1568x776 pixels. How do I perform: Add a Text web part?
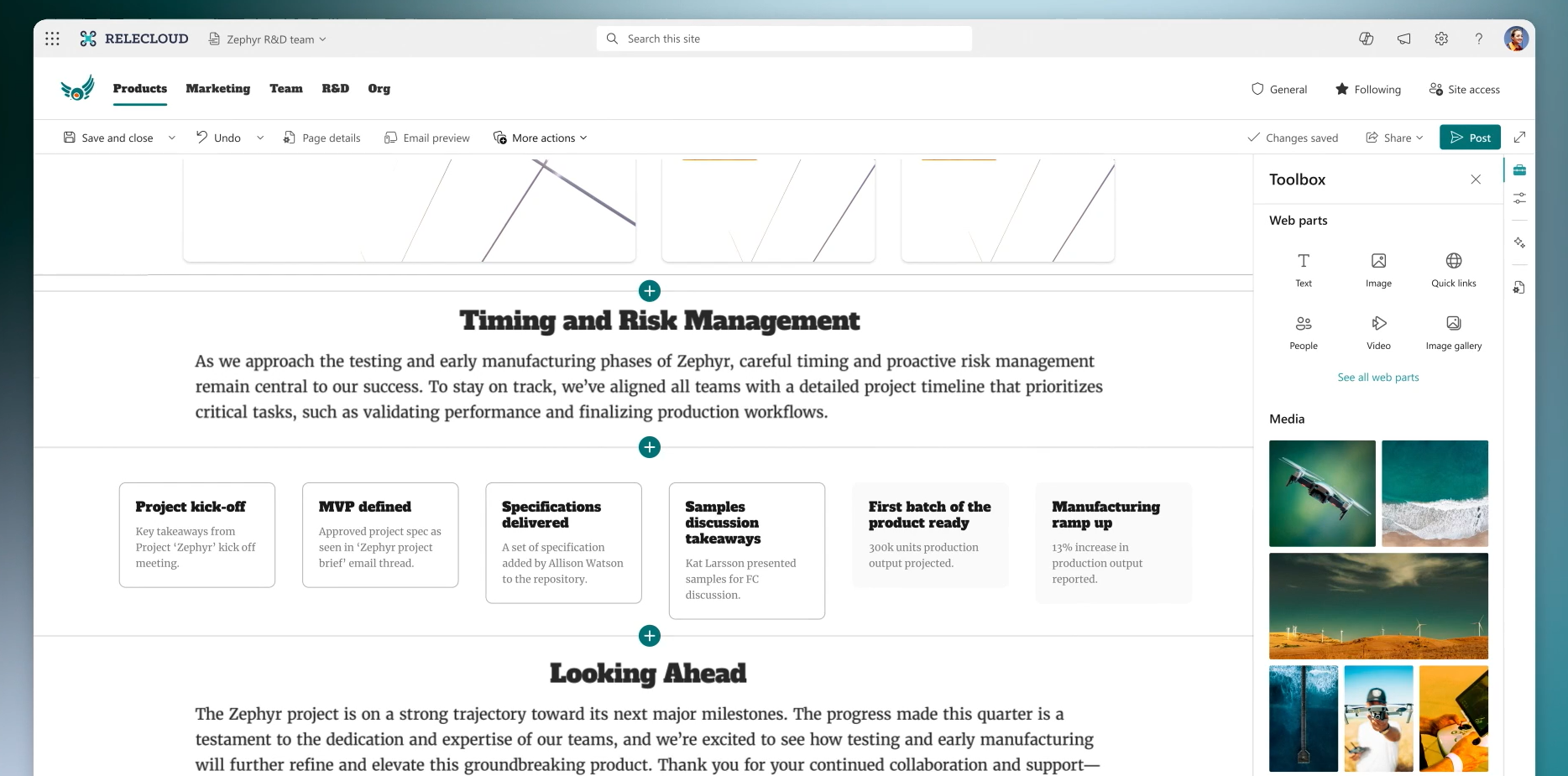point(1304,269)
